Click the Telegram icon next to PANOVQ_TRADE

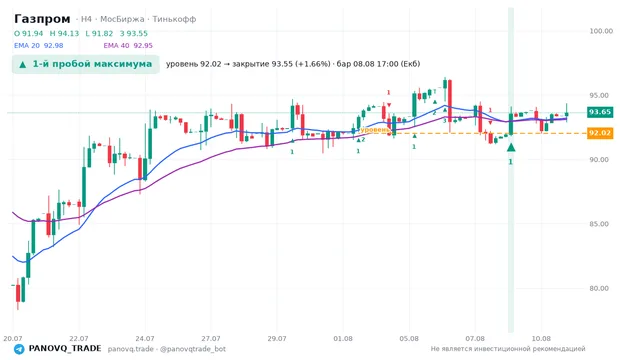19,349
